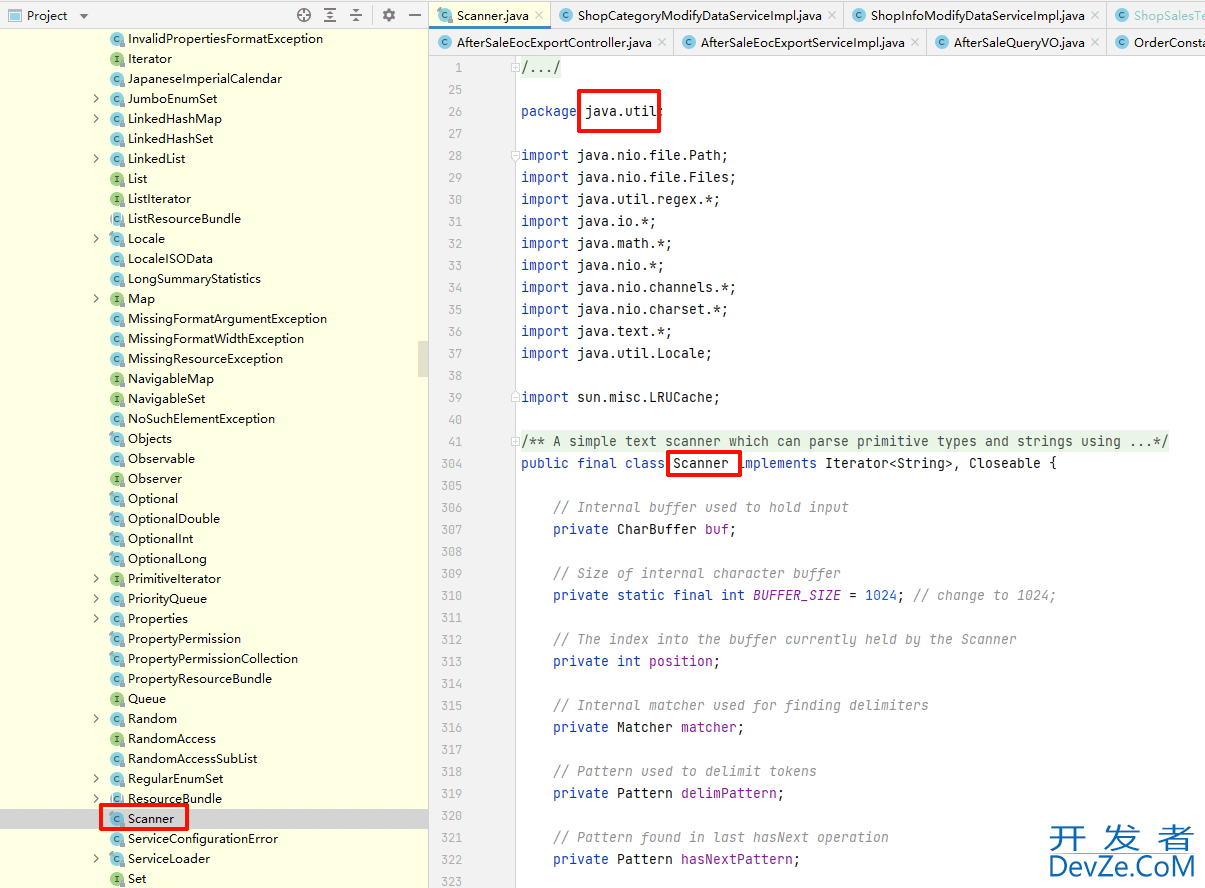Click the locate/select opened file target icon
This screenshot has height=888, width=1205.
coord(304,15)
